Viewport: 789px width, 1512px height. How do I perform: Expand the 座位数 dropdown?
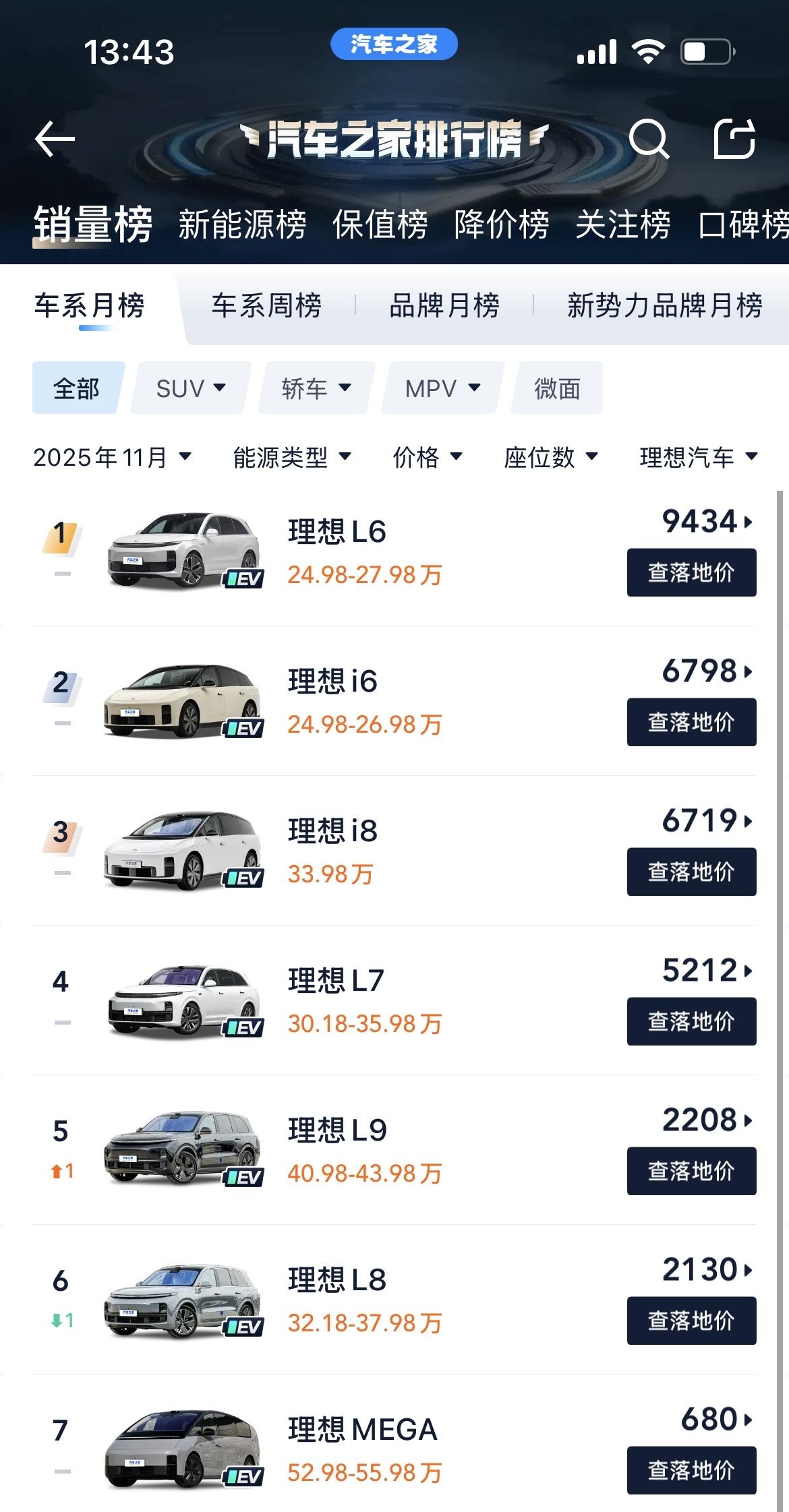point(551,457)
